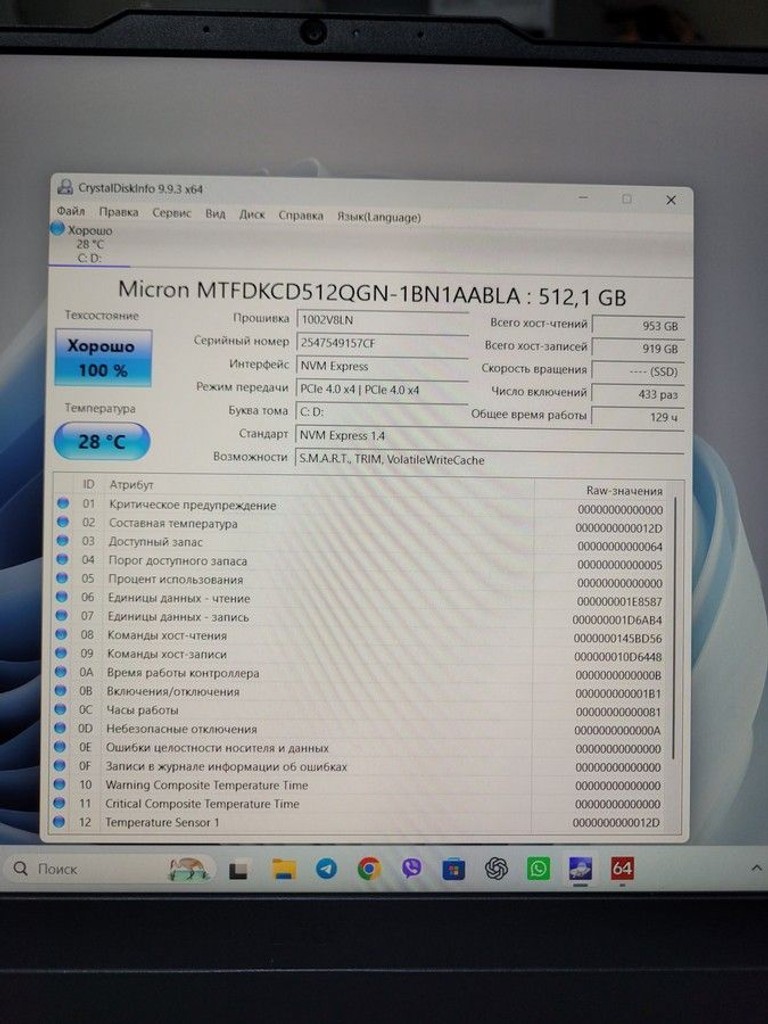Open Google Chrome from the taskbar
This screenshot has height=1024, width=768.
pos(369,869)
